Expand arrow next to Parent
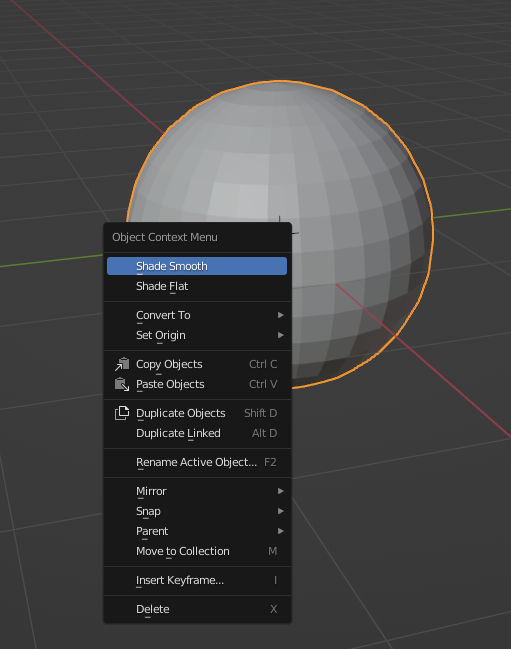Screen dimensions: 511x649 (x=281, y=531)
